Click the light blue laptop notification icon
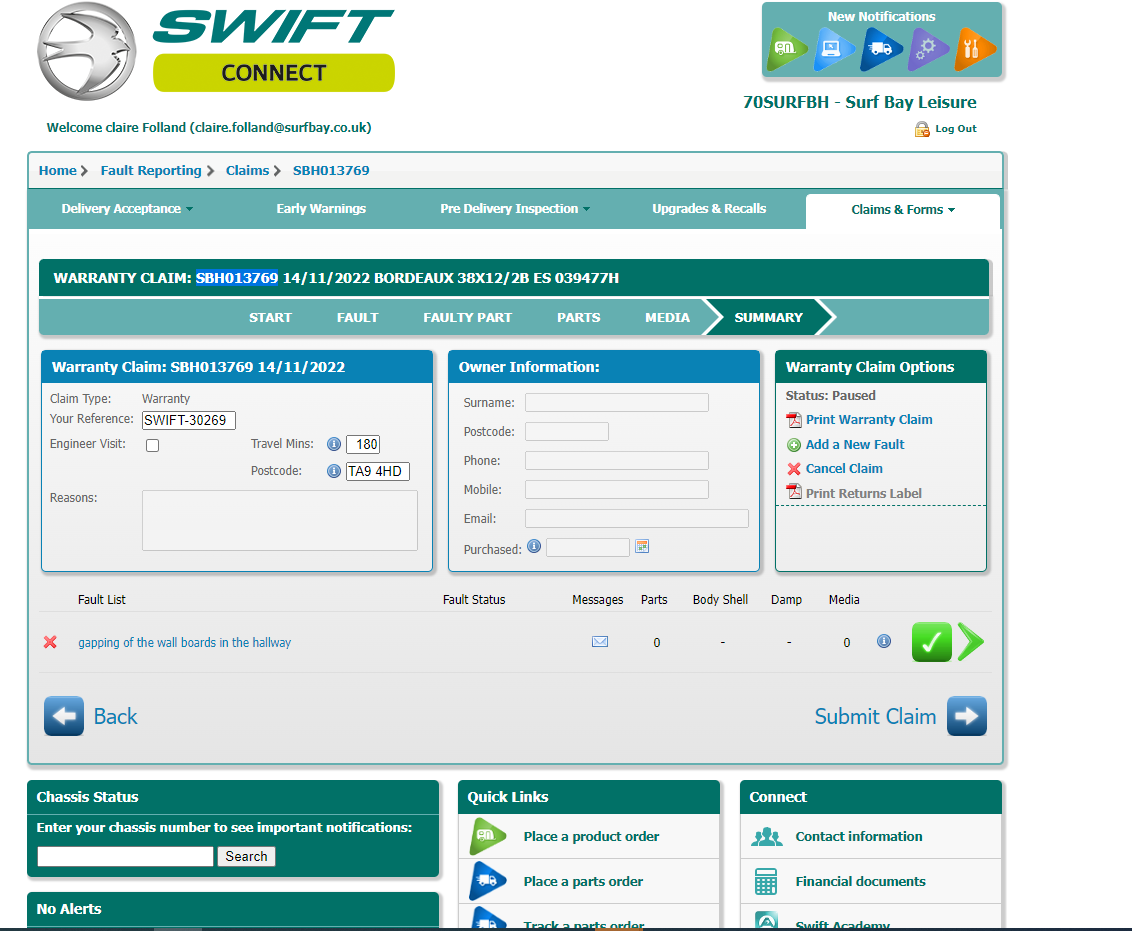 click(834, 49)
